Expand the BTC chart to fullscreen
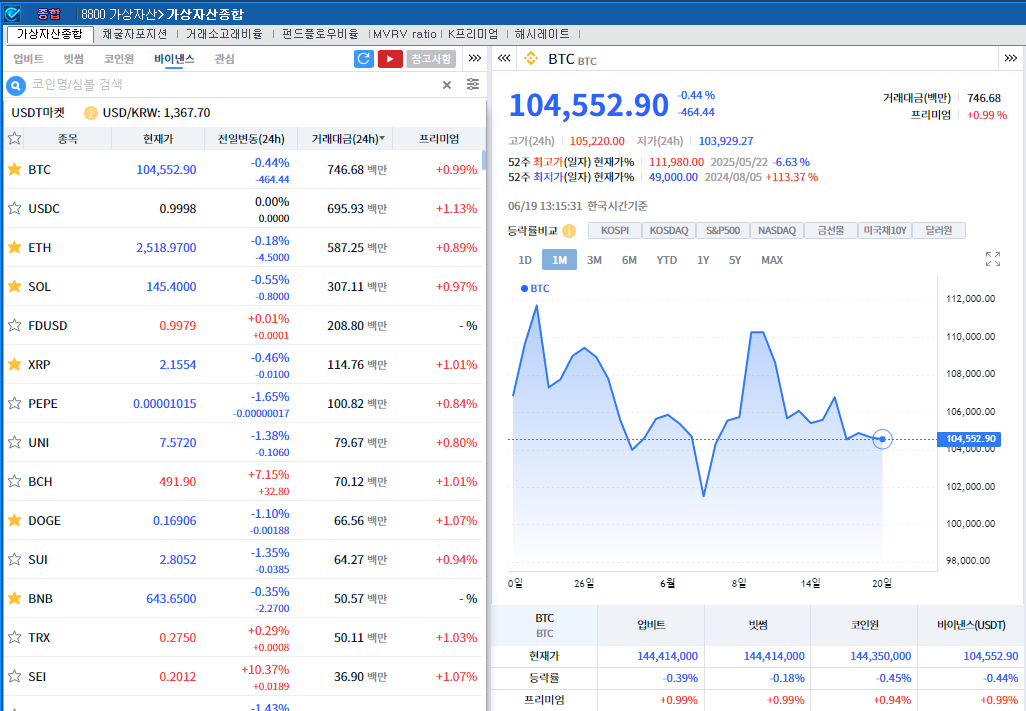 pos(992,260)
